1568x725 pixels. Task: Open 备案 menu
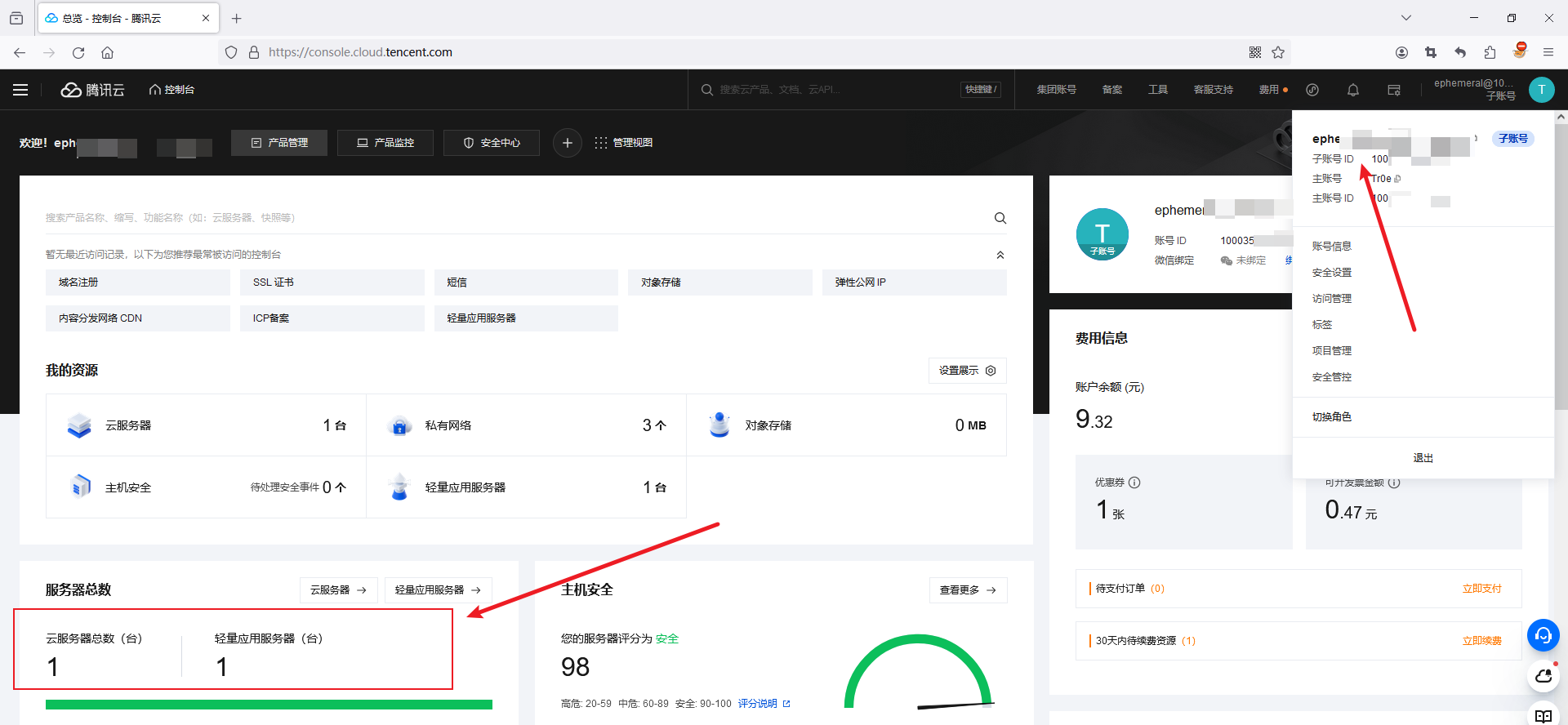[1111, 90]
